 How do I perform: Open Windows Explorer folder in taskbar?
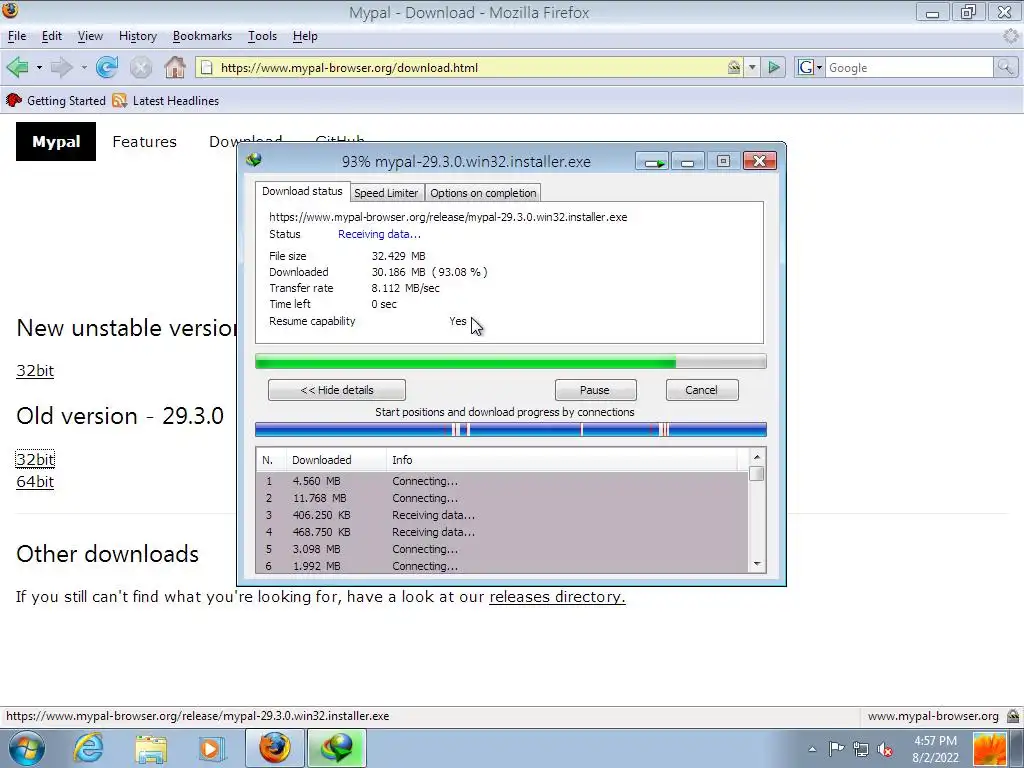tap(151, 748)
